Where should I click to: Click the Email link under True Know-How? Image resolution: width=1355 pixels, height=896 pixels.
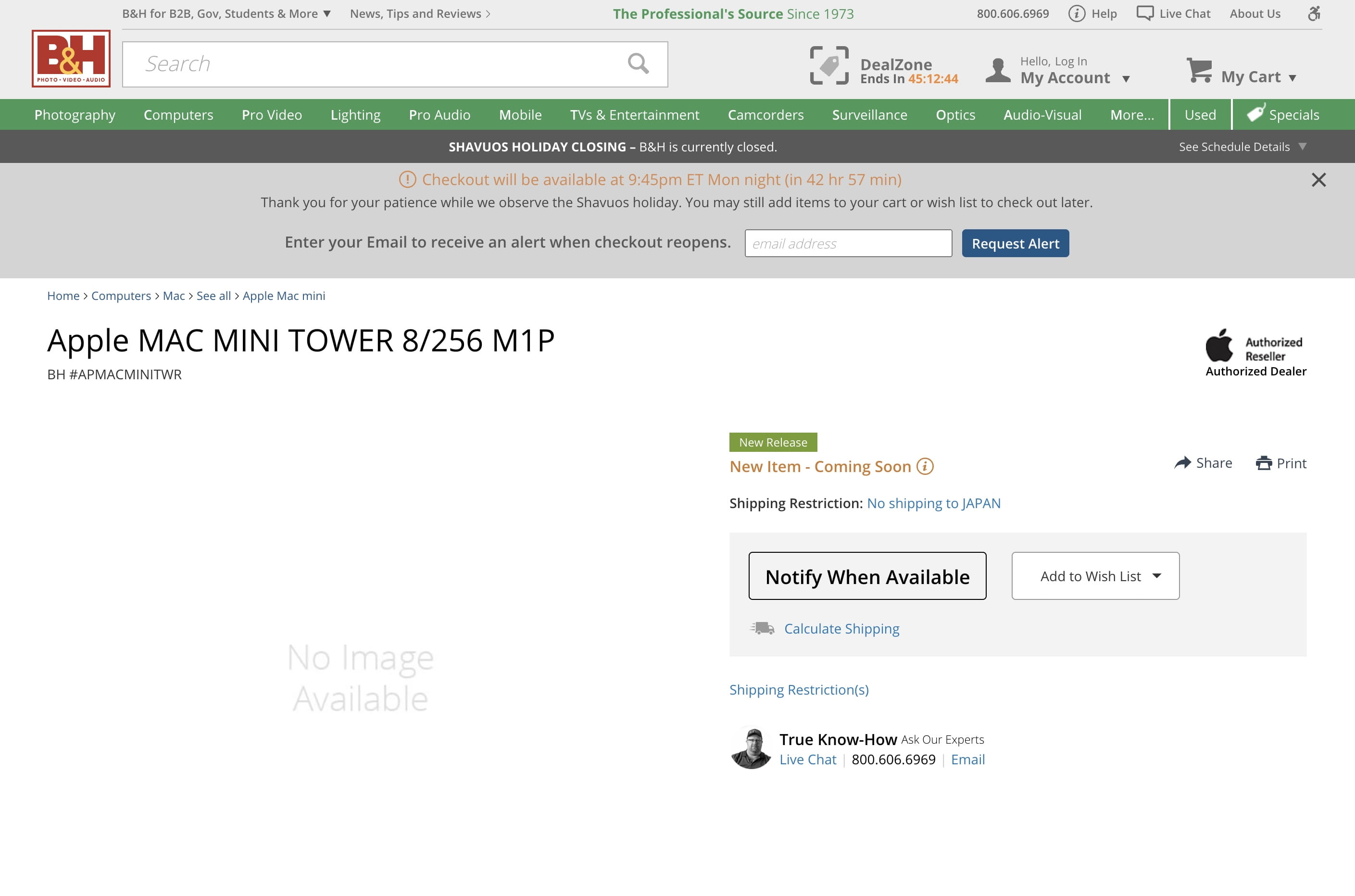point(967,759)
